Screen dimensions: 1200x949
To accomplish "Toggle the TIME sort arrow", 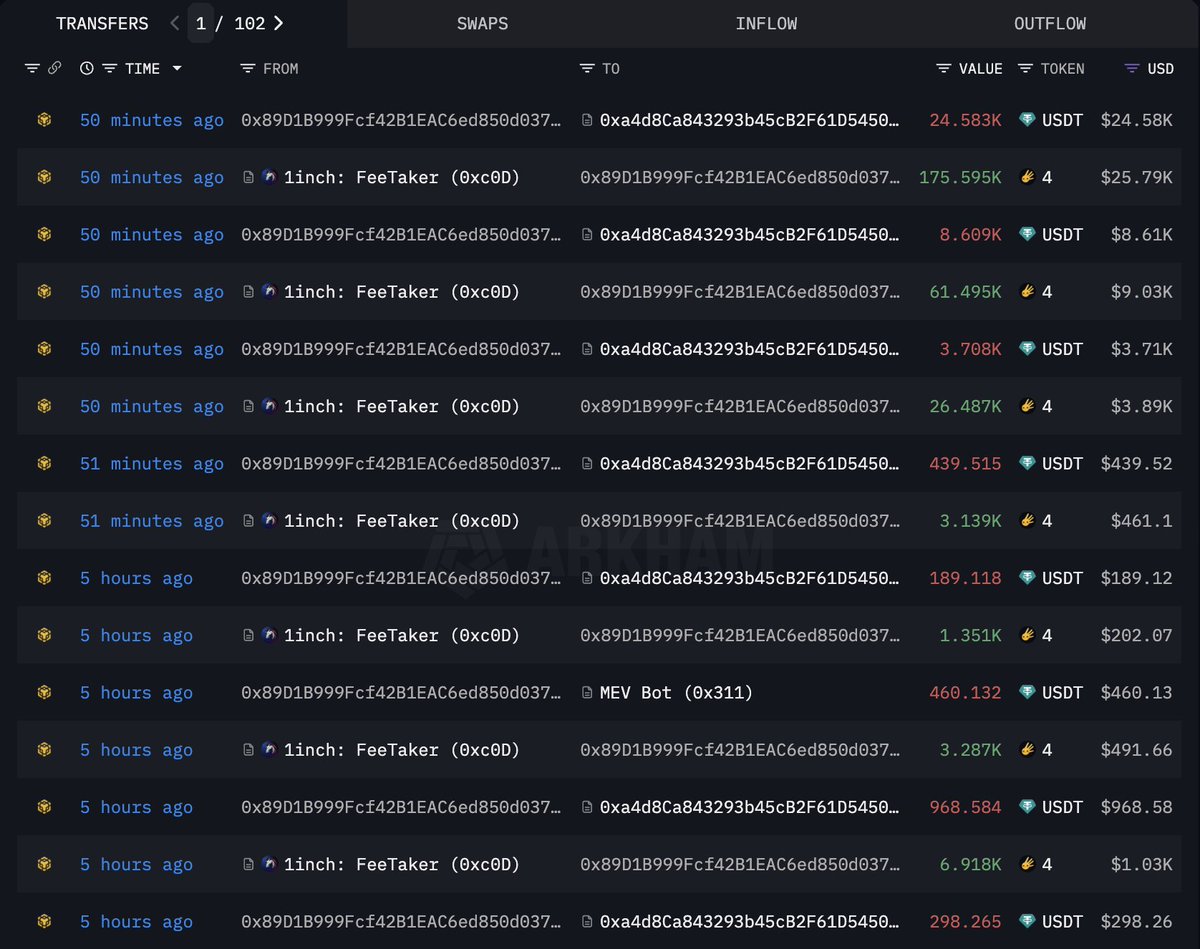I will [177, 69].
